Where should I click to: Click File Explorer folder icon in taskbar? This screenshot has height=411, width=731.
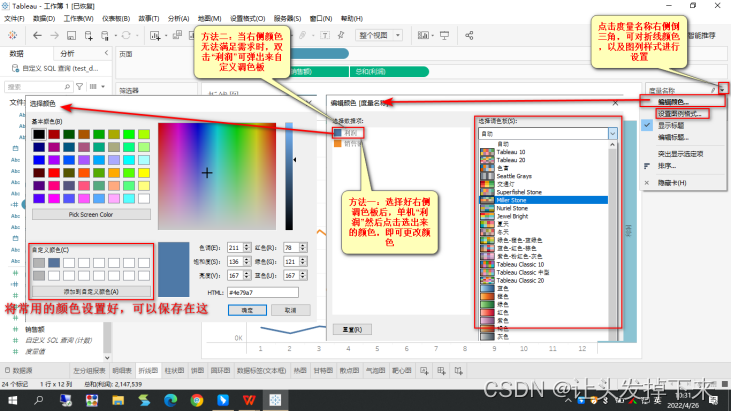[x=118, y=400]
